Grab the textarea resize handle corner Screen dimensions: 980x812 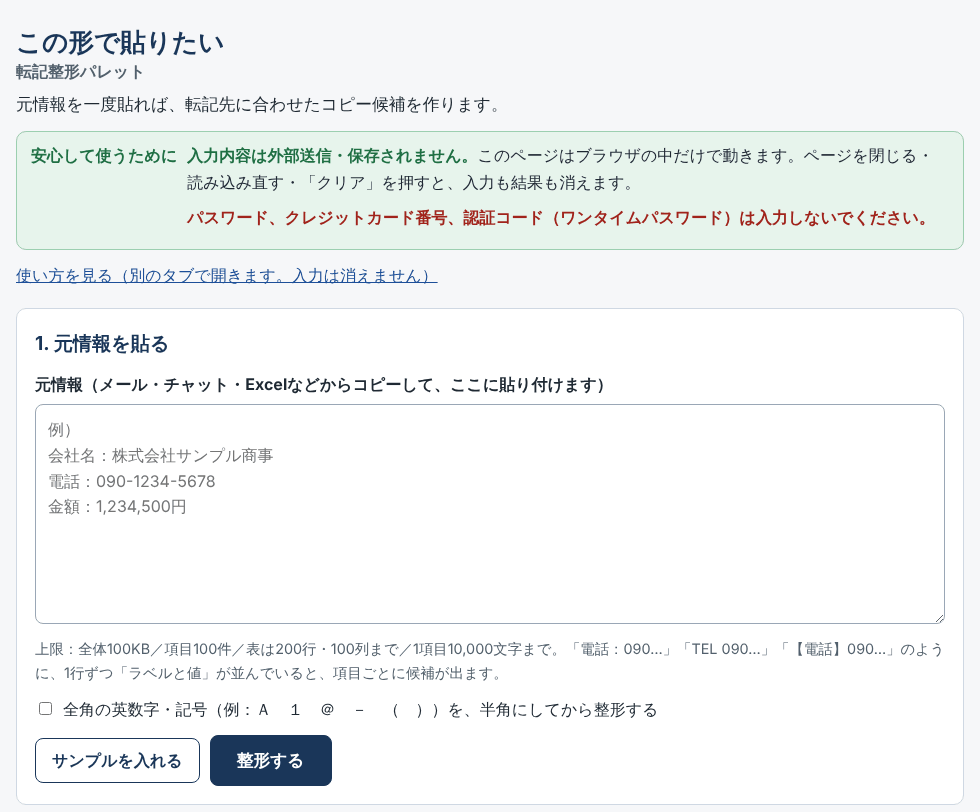coord(939,618)
